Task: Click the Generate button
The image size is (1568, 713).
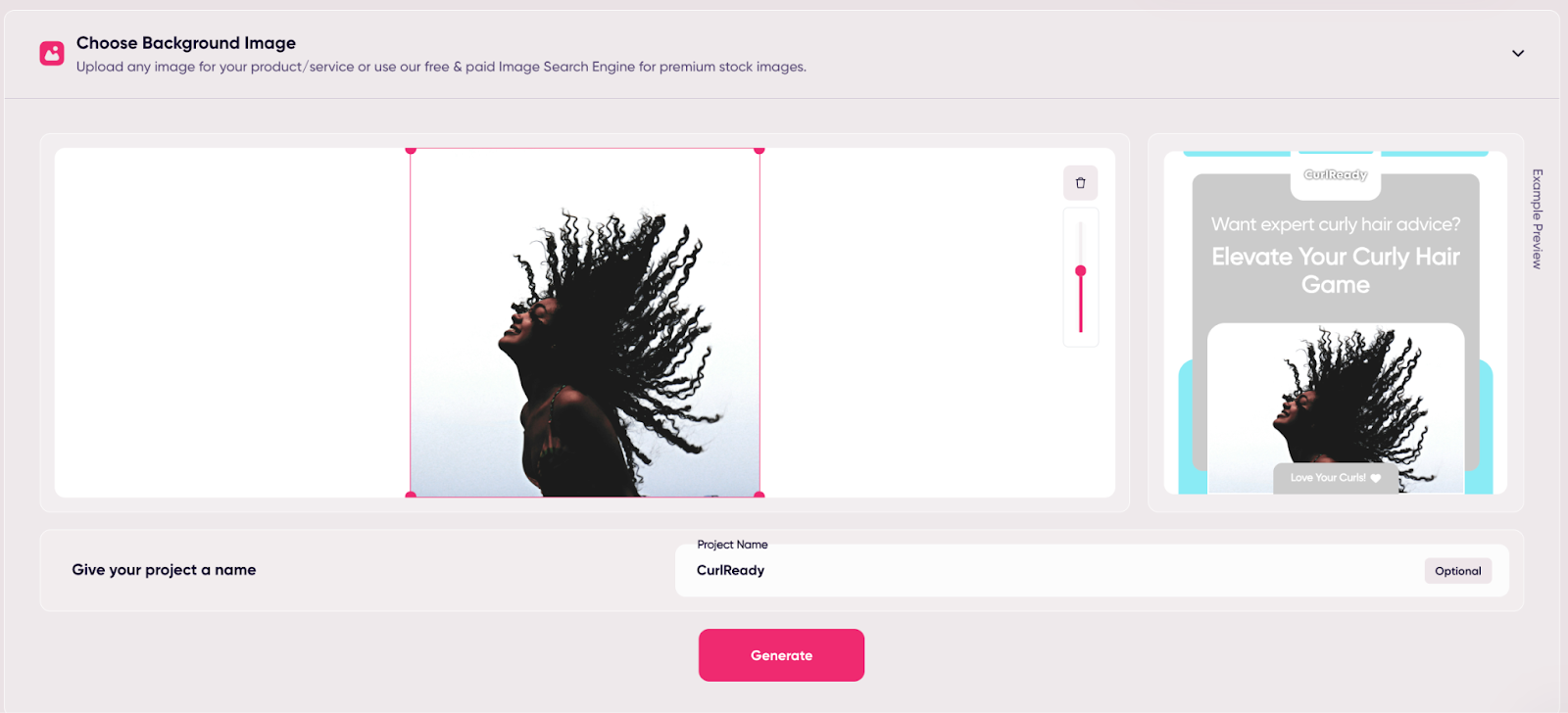Action: [781, 655]
